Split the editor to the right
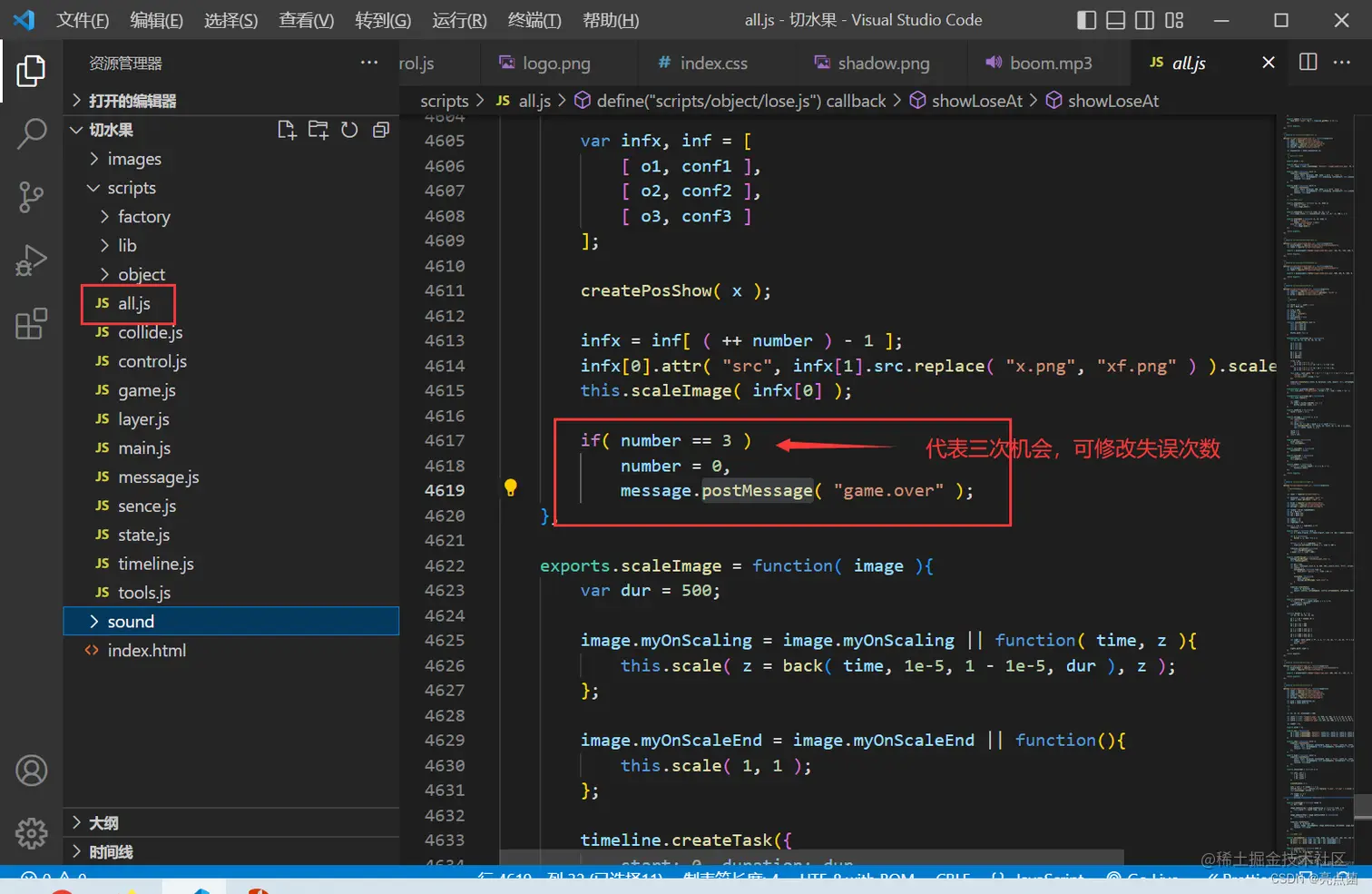Screen dimensions: 1372x894 pos(1308,62)
